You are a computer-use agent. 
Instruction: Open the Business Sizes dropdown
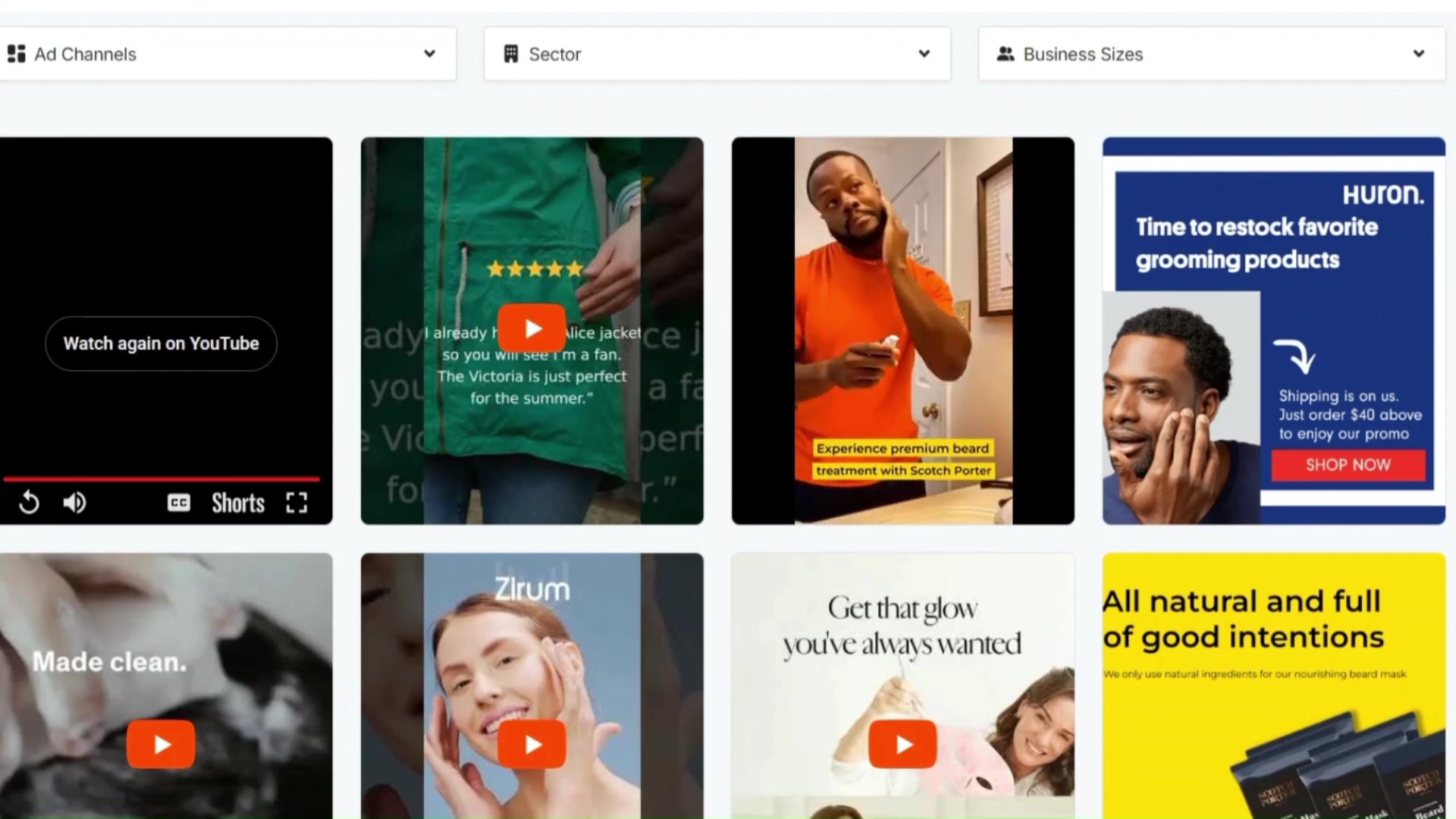1212,54
